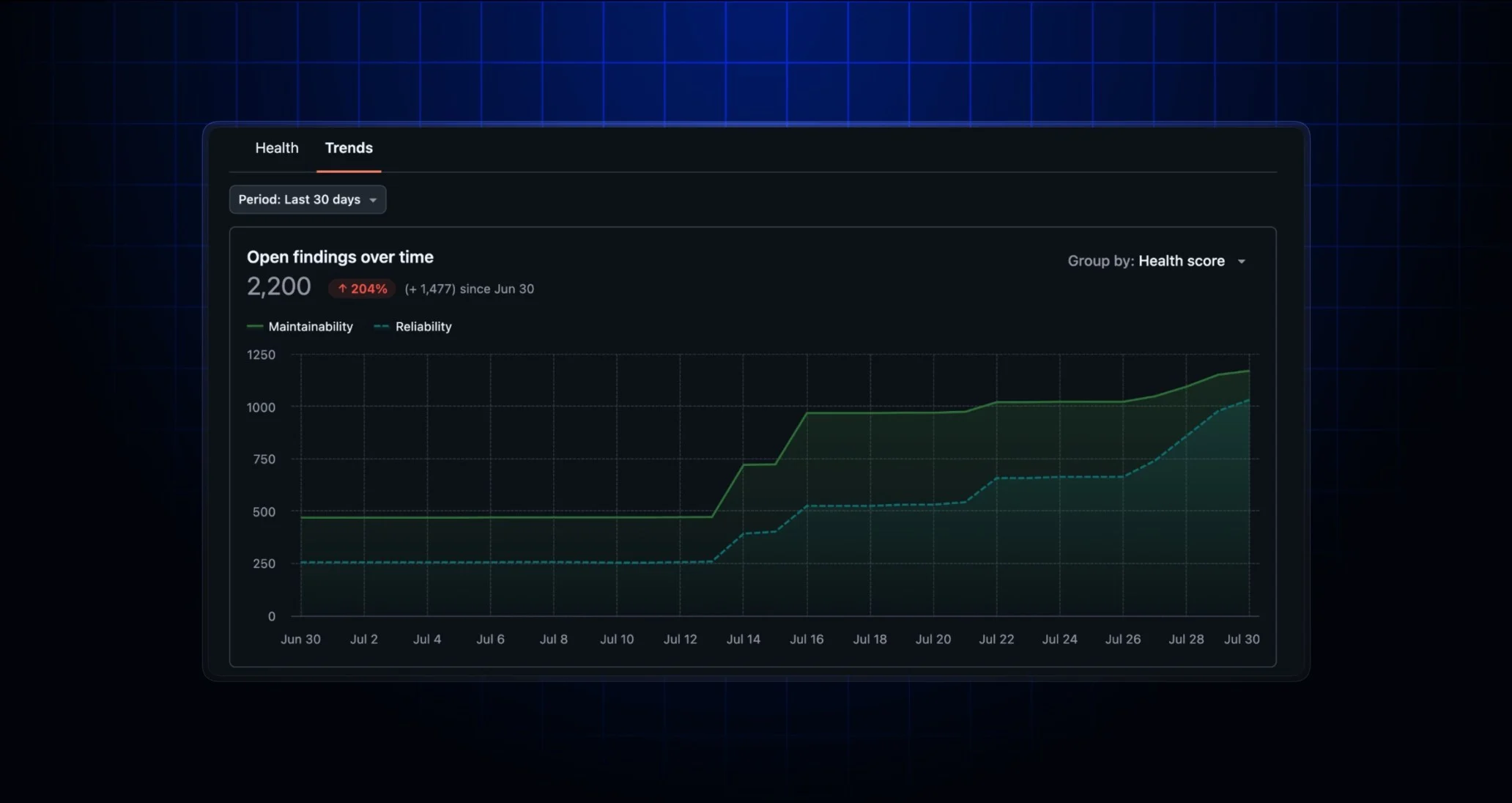Expand the Group by: Health score dropdown
This screenshot has height=803, width=1512.
coord(1156,261)
